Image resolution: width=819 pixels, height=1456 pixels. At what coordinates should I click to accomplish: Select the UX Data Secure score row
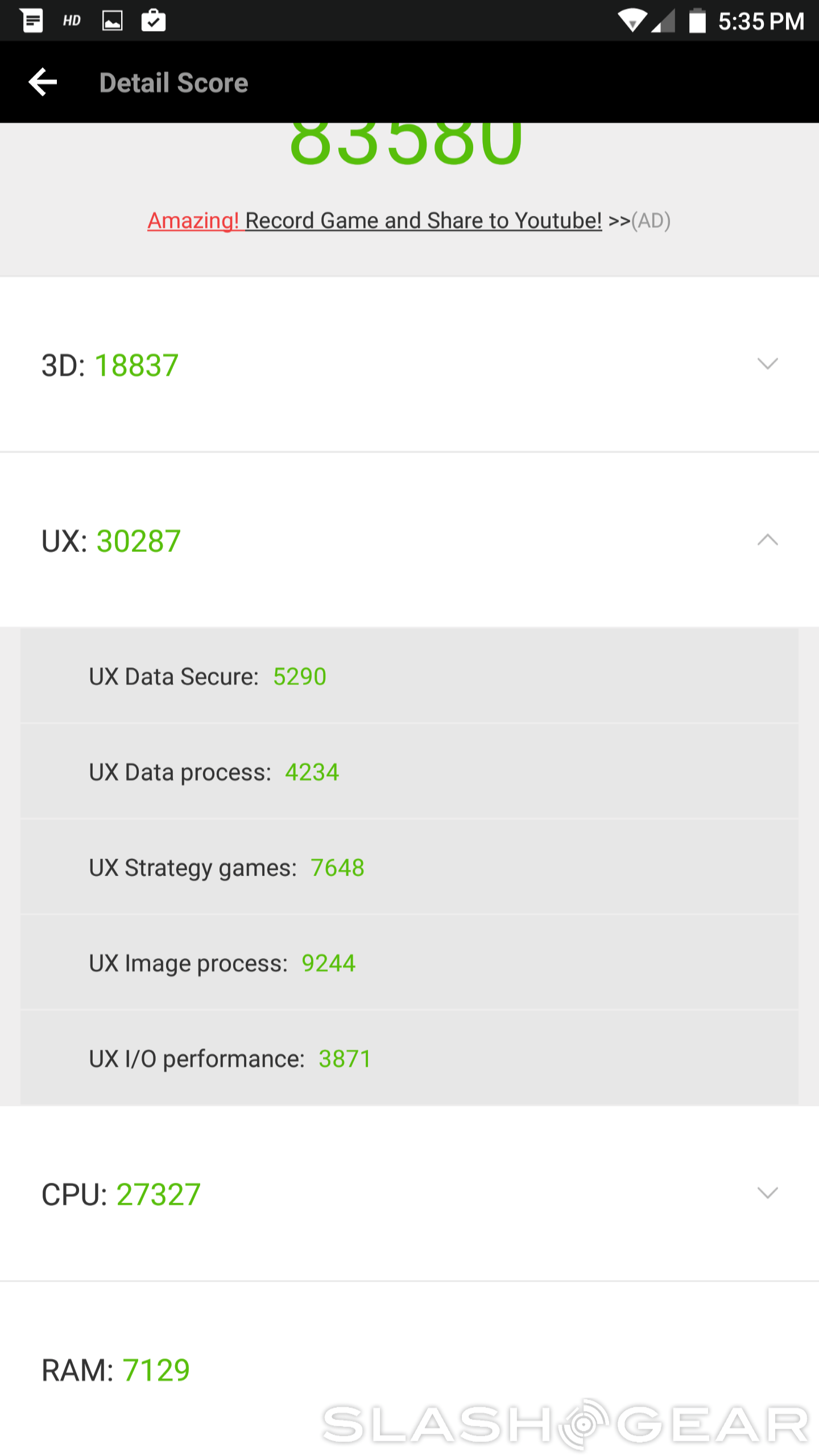point(408,676)
